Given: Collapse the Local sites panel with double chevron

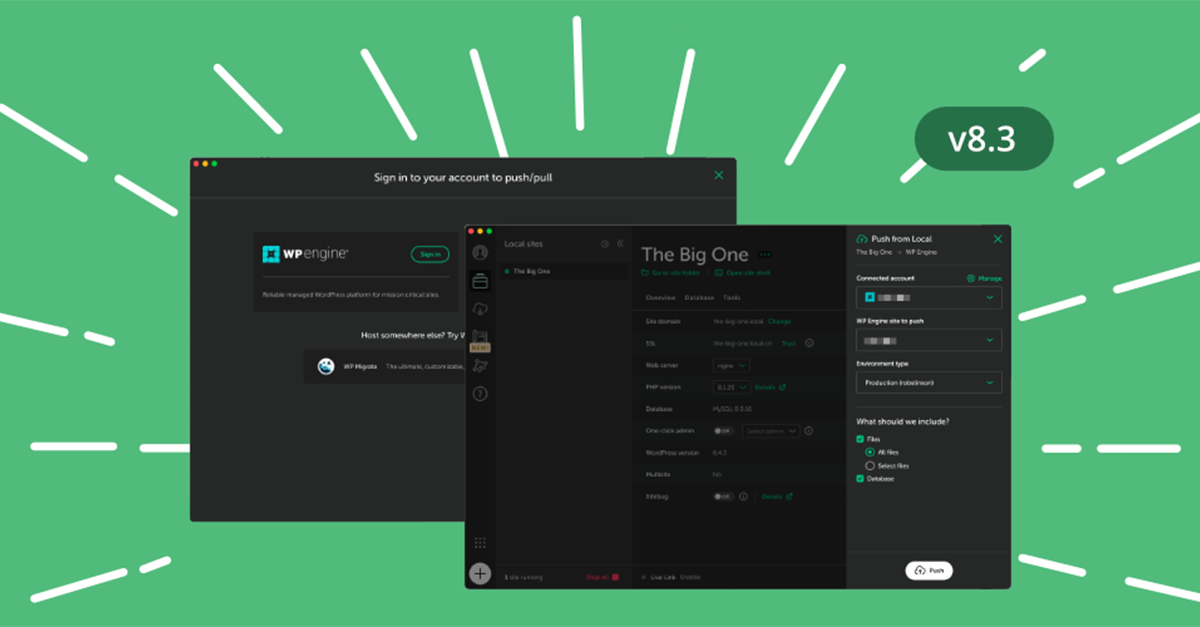Looking at the screenshot, I should tap(620, 244).
